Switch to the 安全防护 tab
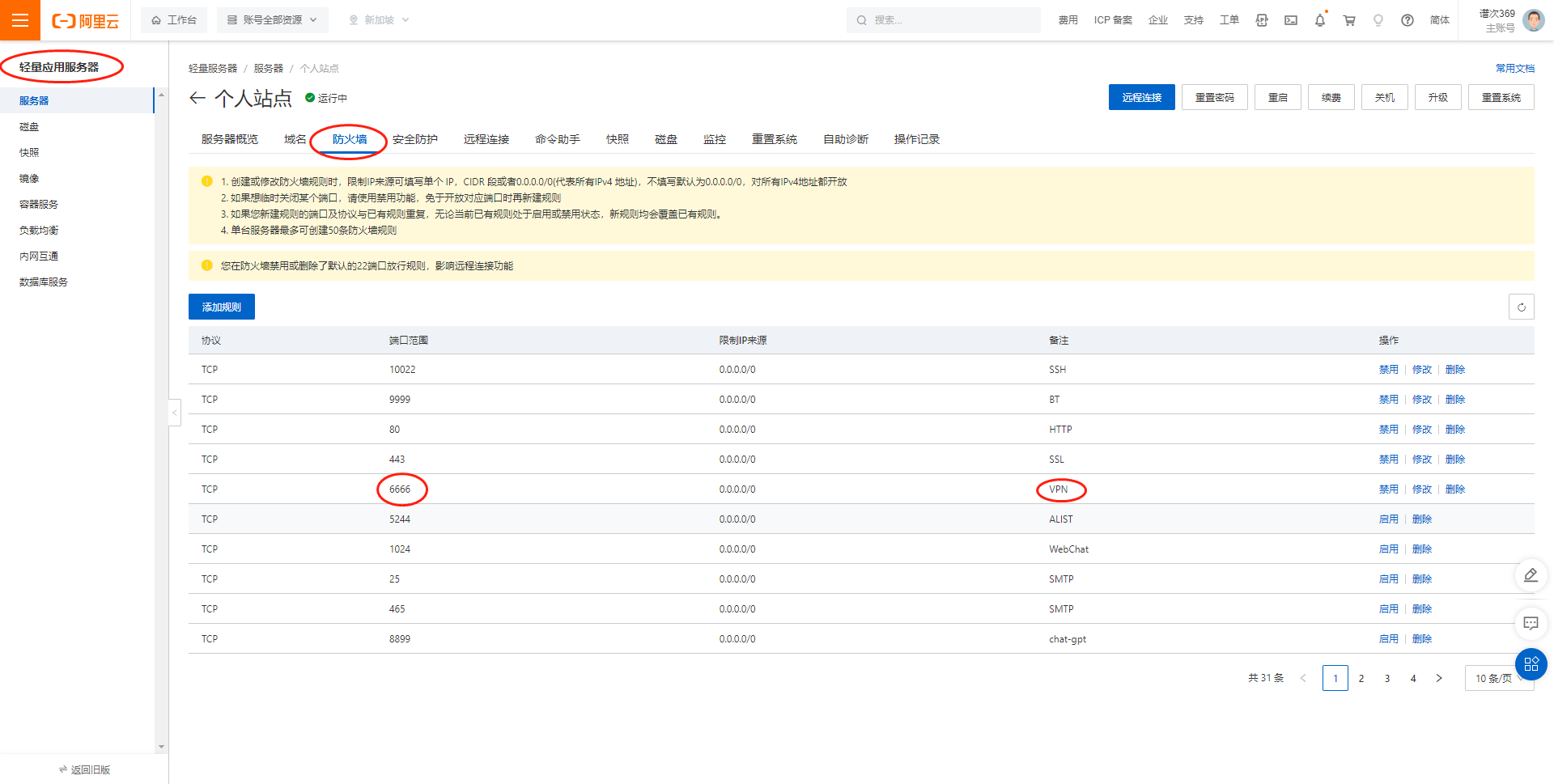The image size is (1554, 784). 415,139
